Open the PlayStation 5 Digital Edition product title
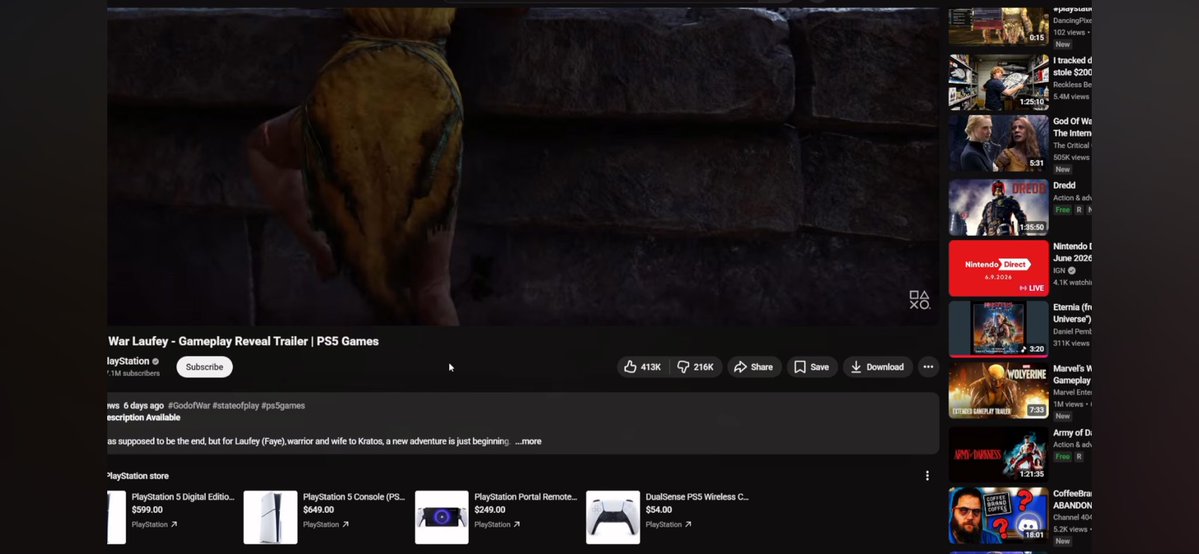This screenshot has width=1199, height=554. click(183, 497)
